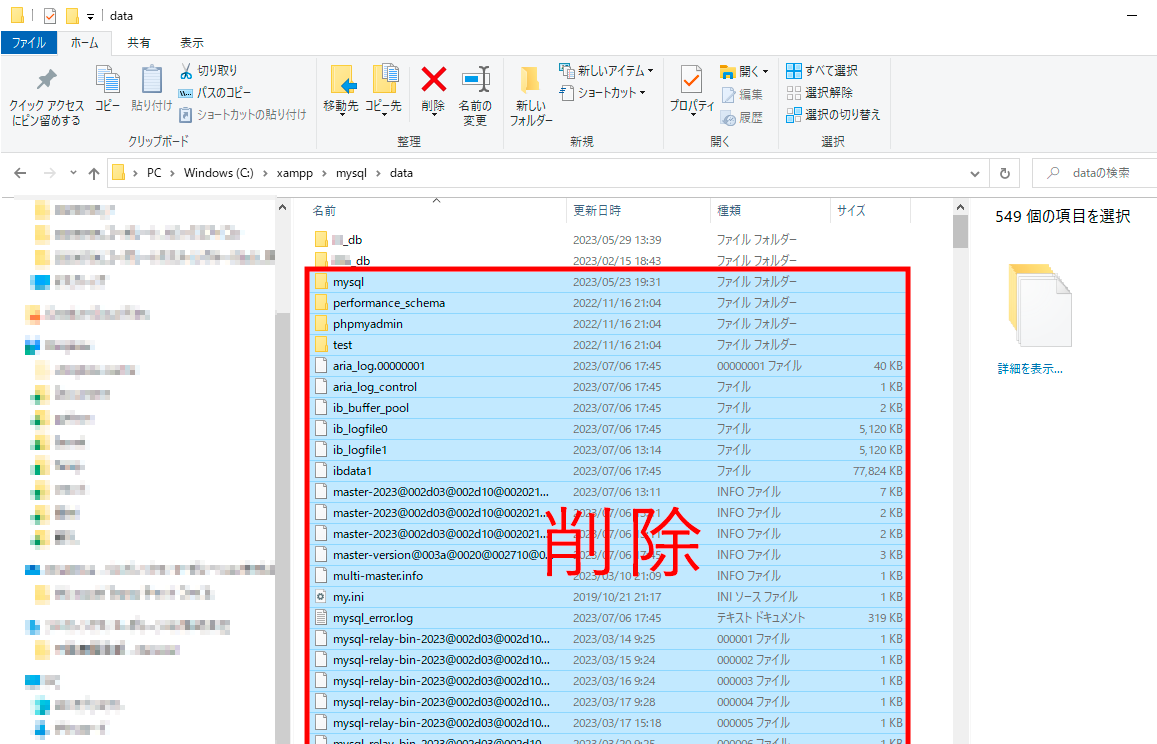Create a New Folder (新しいフォルダー) icon

(530, 80)
